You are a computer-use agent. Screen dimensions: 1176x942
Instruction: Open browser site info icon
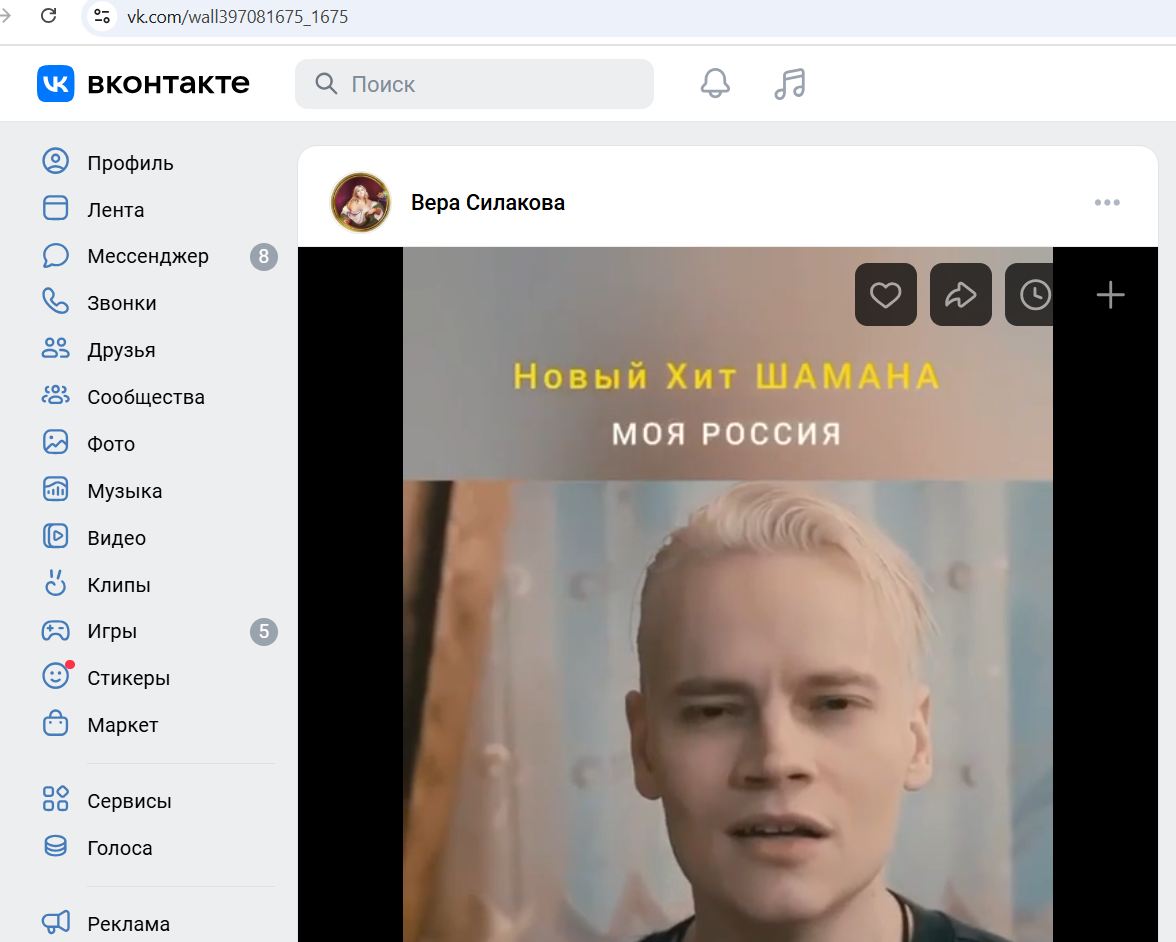pos(101,16)
